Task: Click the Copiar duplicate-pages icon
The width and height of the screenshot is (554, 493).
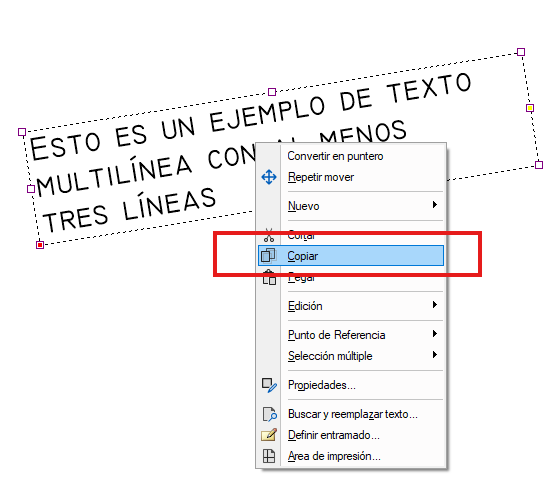Action: click(x=269, y=256)
